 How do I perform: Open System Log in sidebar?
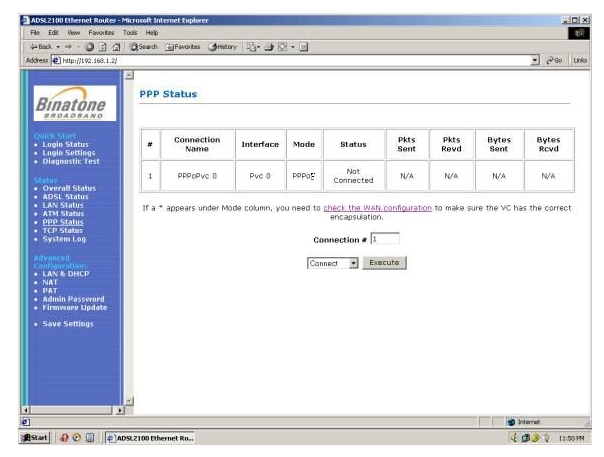coord(64,239)
